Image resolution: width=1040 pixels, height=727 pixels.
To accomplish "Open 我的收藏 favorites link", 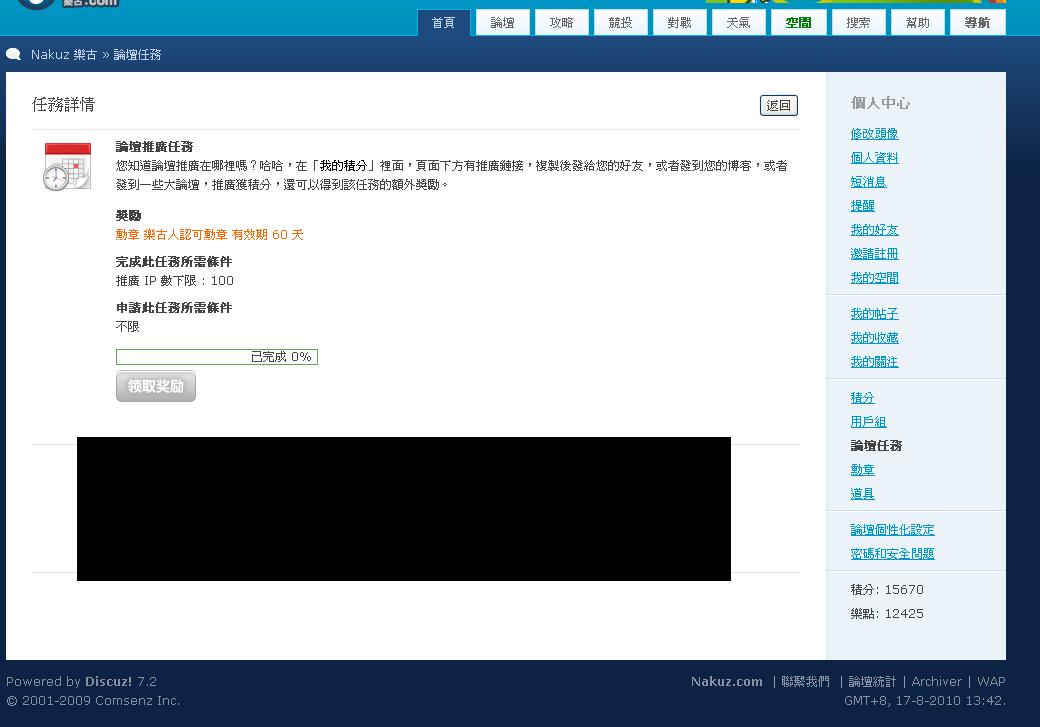I will pos(874,338).
